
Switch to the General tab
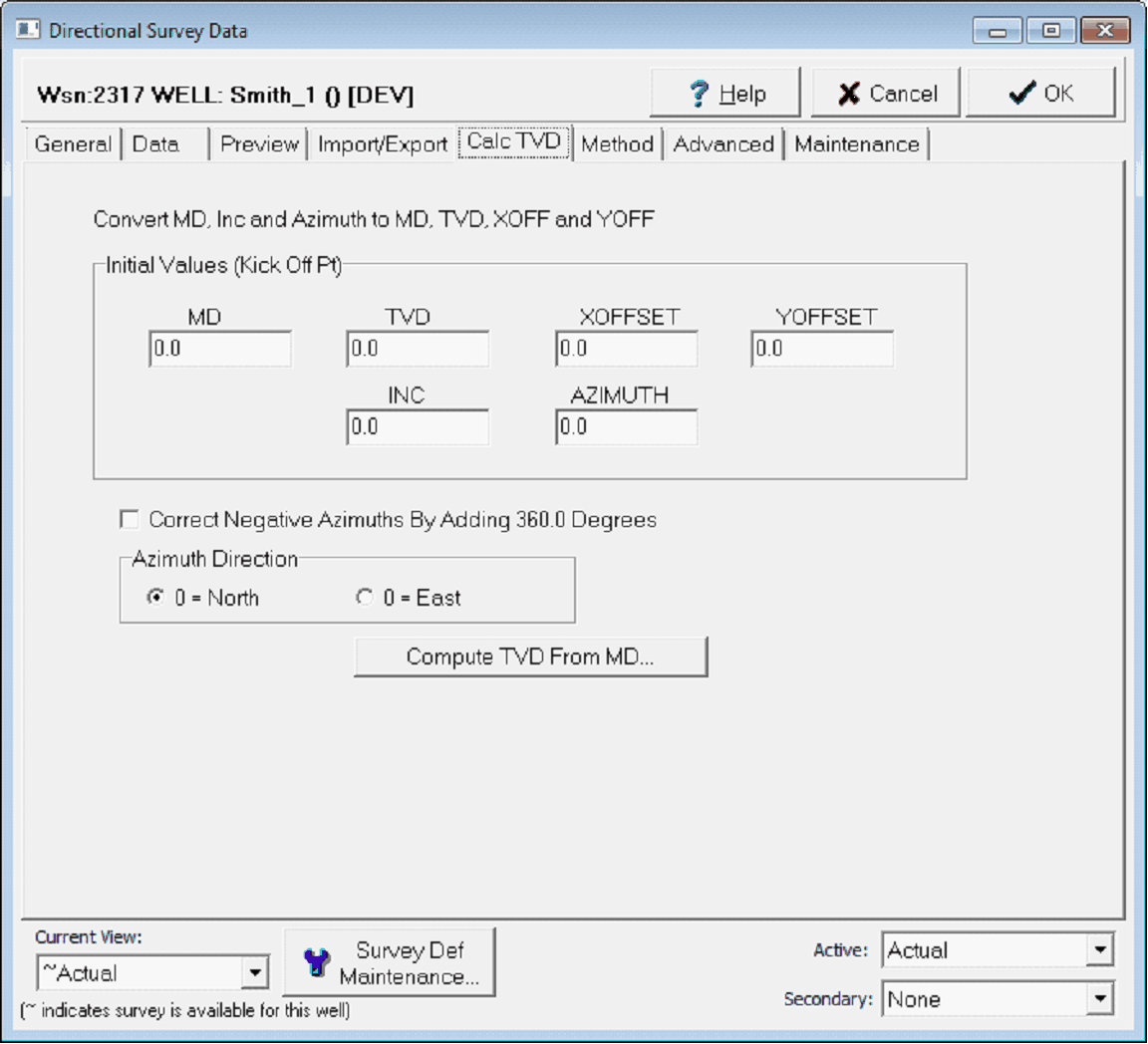pos(73,144)
